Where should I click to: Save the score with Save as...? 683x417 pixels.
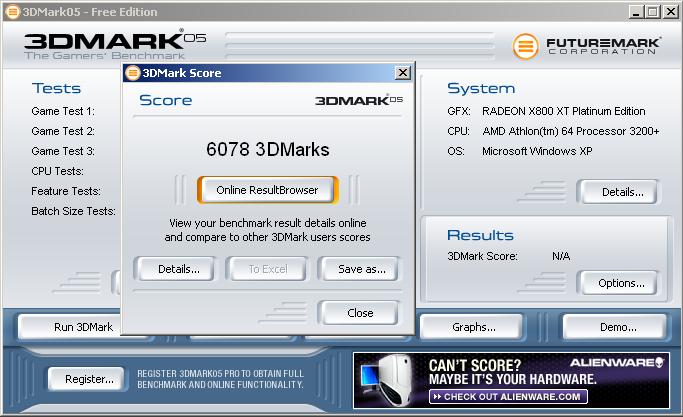pyautogui.click(x=359, y=269)
